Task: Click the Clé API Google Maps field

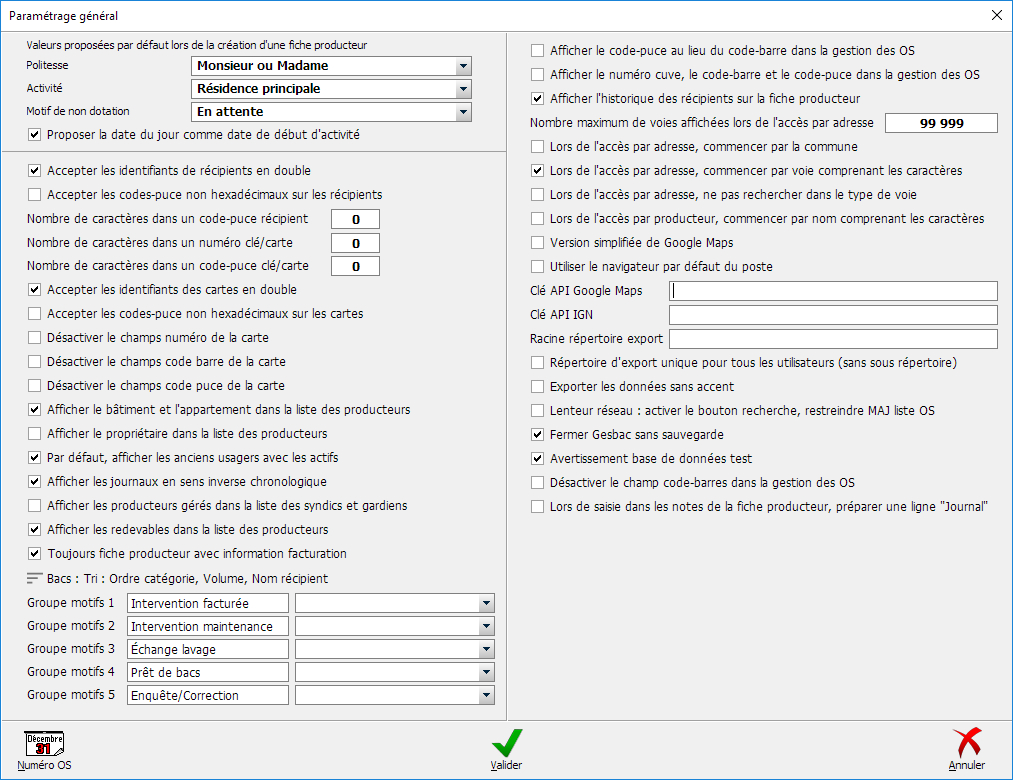Action: tap(834, 291)
